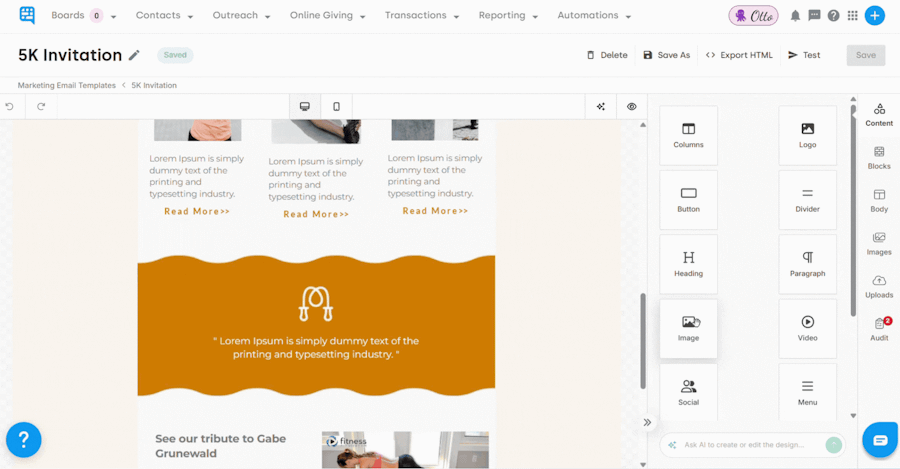The image size is (900, 469).
Task: Open the Blocks sidebar tab
Action: tap(879, 158)
